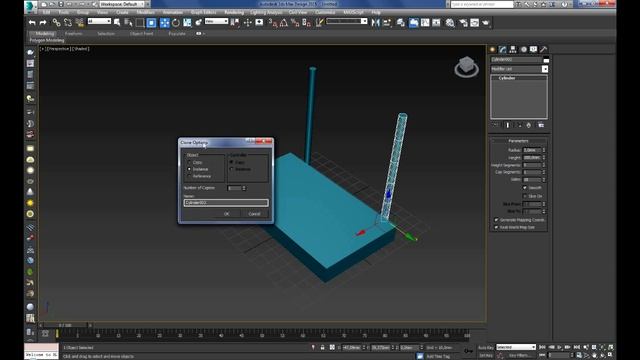Click the Radius spinner arrows

point(544,150)
